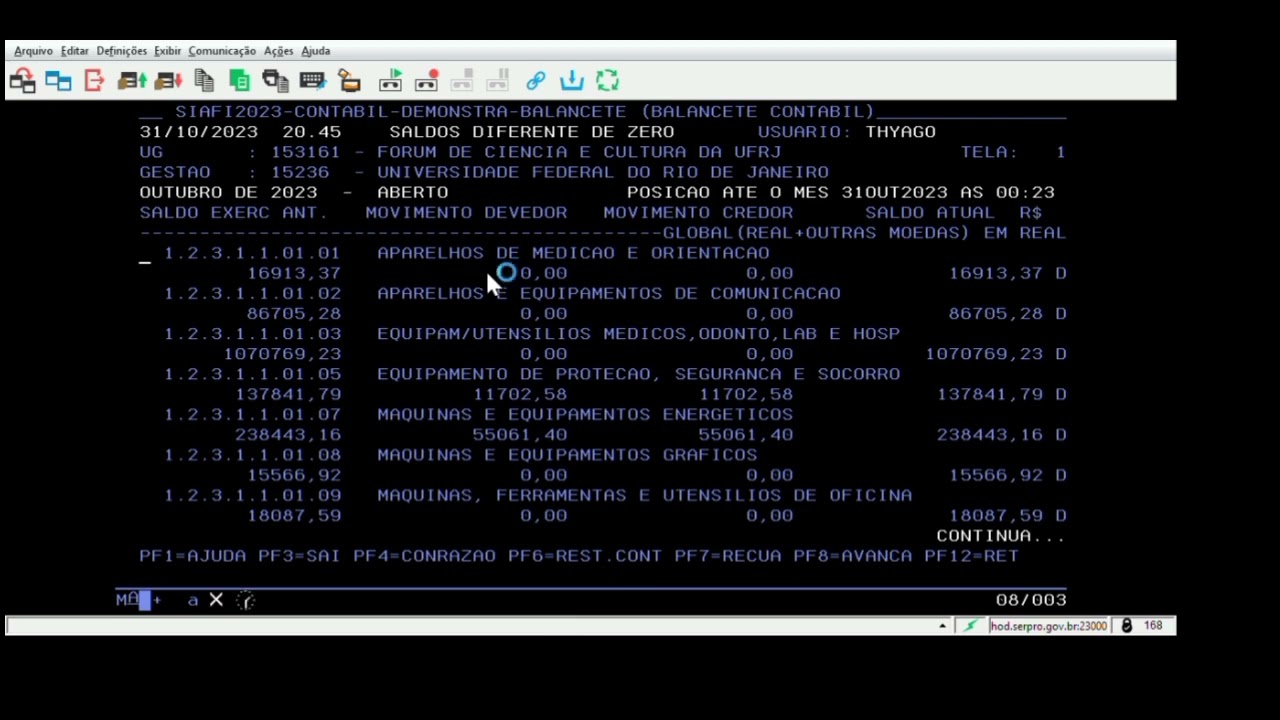
Task: Click the saldo atual value 18087,59 D
Action: 1008,516
